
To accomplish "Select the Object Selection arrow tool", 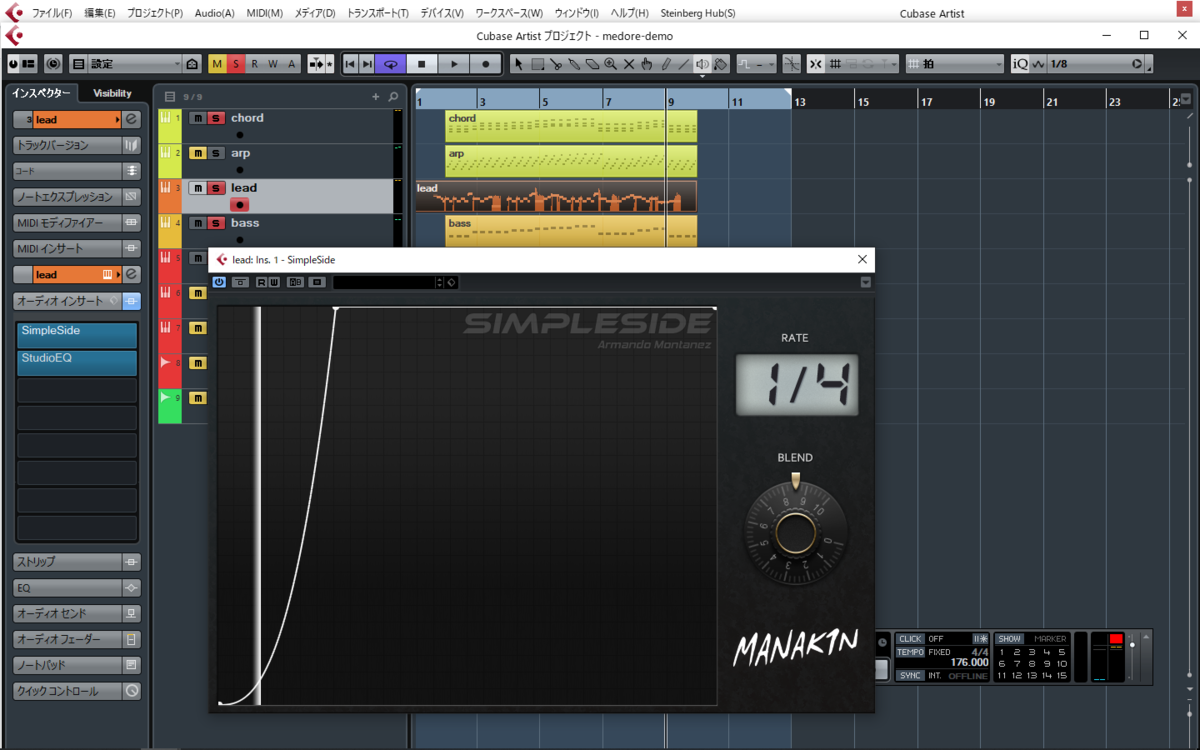I will 518,64.
